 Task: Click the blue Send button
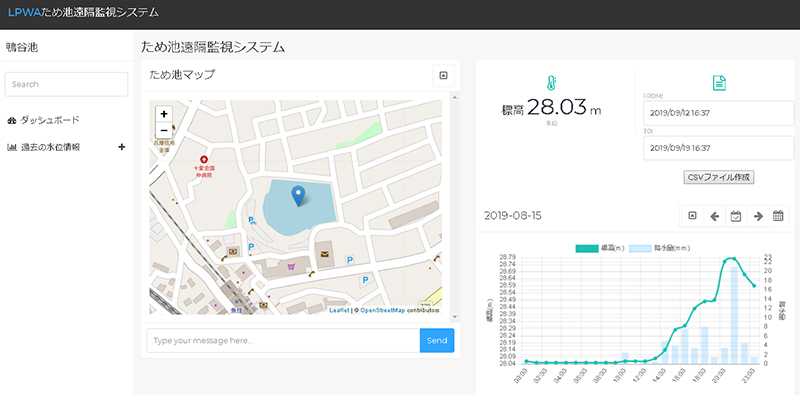tap(437, 340)
